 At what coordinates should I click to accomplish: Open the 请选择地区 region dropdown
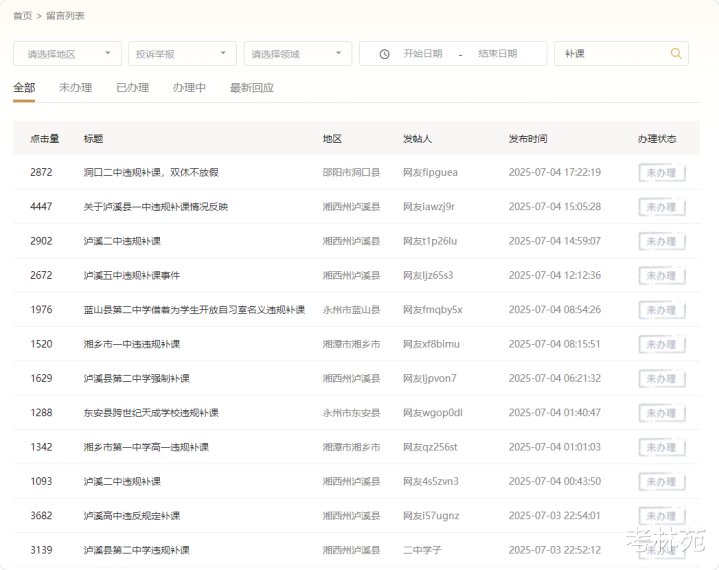[67, 54]
